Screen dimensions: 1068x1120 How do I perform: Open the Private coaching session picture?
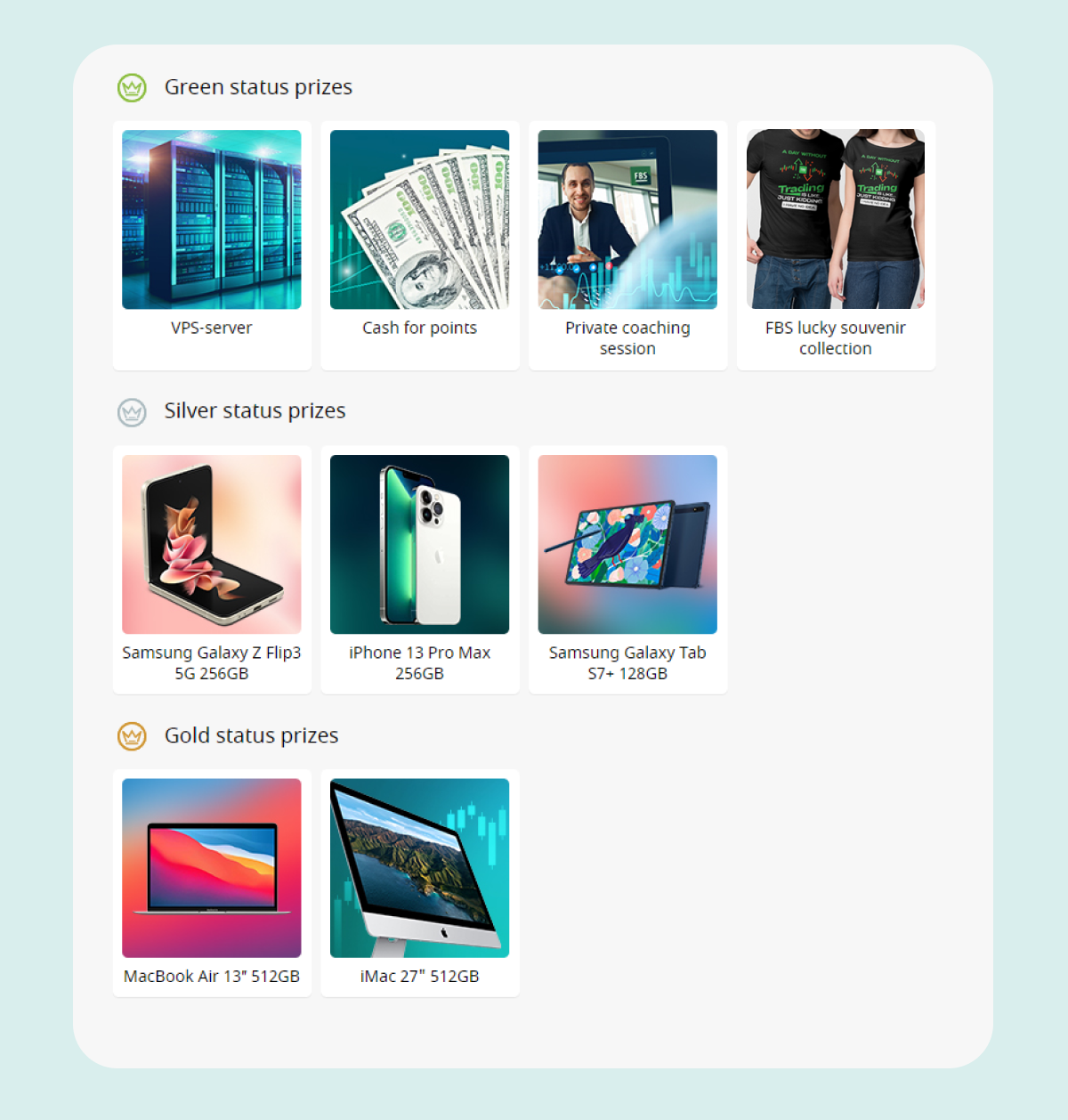(627, 220)
